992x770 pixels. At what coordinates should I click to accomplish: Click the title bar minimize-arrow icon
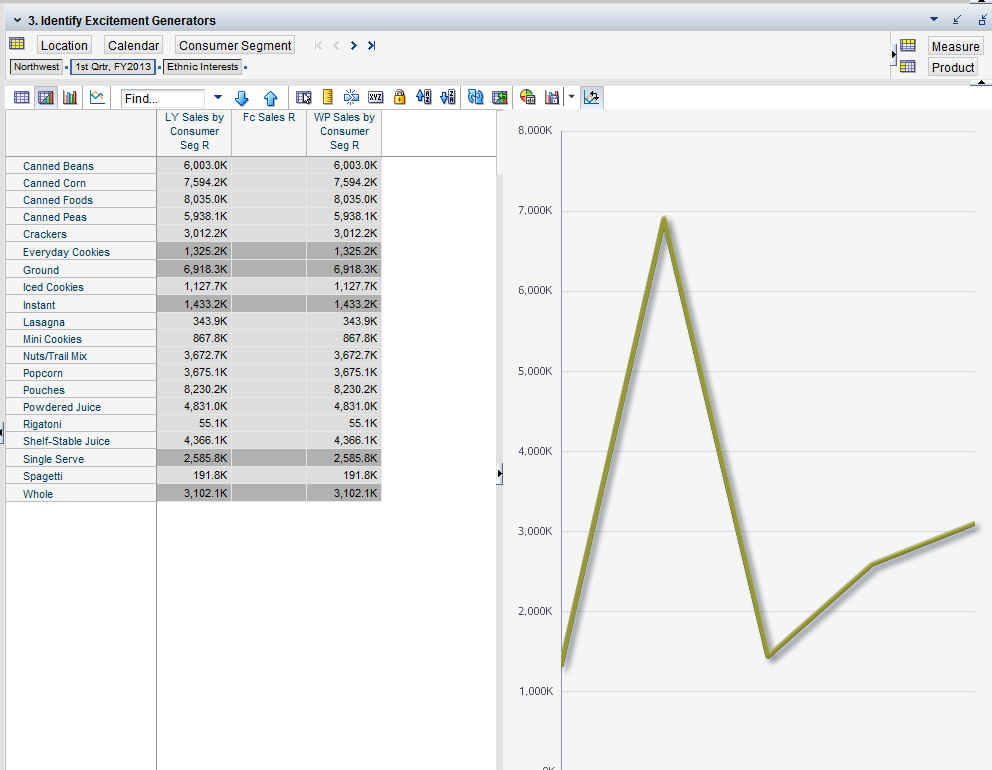[957, 20]
